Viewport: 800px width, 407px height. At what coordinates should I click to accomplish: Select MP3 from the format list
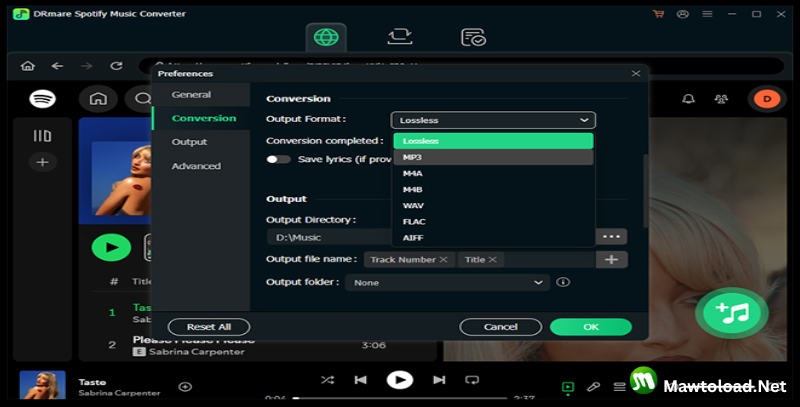pos(493,157)
